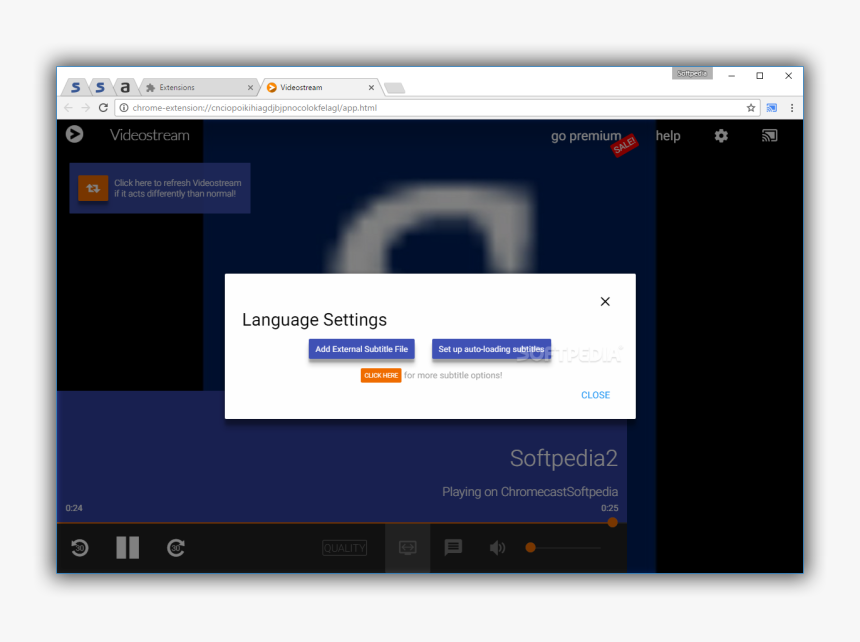Screen dimensions: 860x642
Task: Switch to pinned 'a' tab
Action: (x=125, y=87)
